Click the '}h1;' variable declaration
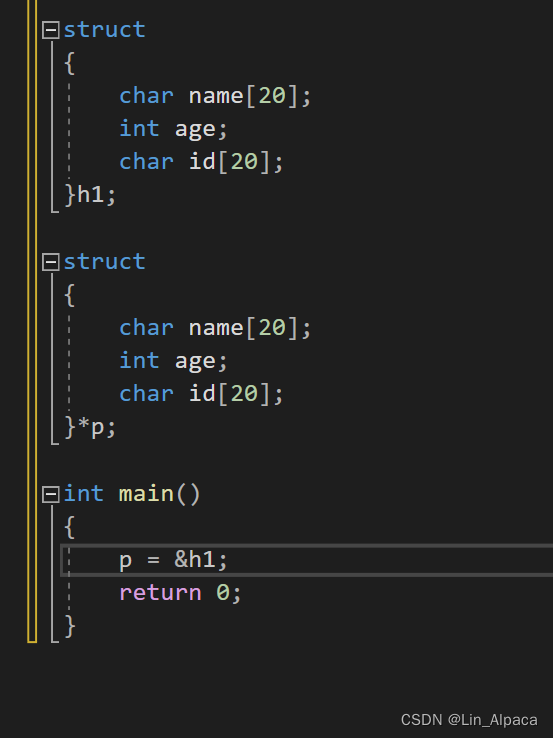553x738 pixels. [90, 195]
